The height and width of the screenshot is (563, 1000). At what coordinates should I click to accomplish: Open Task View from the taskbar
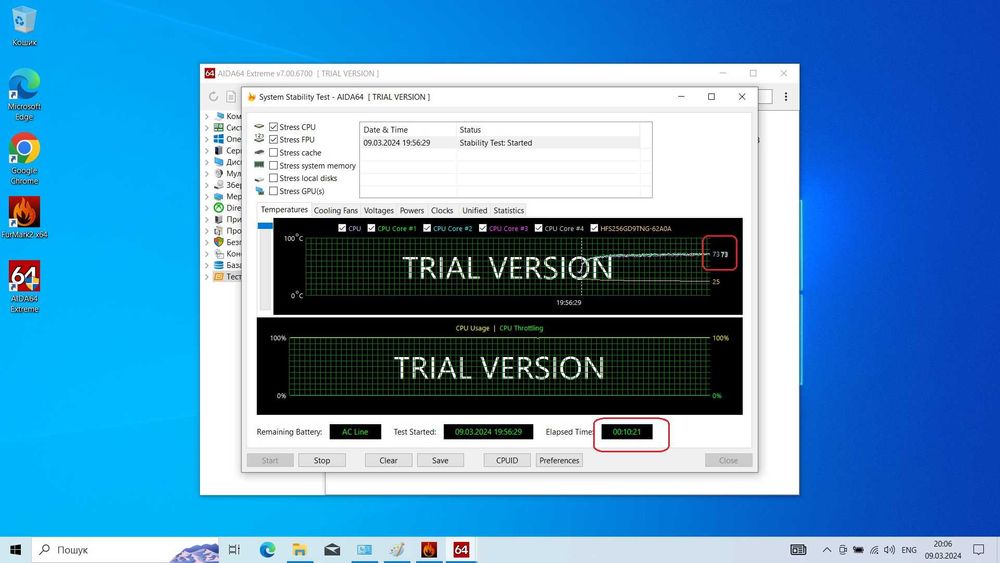point(234,550)
